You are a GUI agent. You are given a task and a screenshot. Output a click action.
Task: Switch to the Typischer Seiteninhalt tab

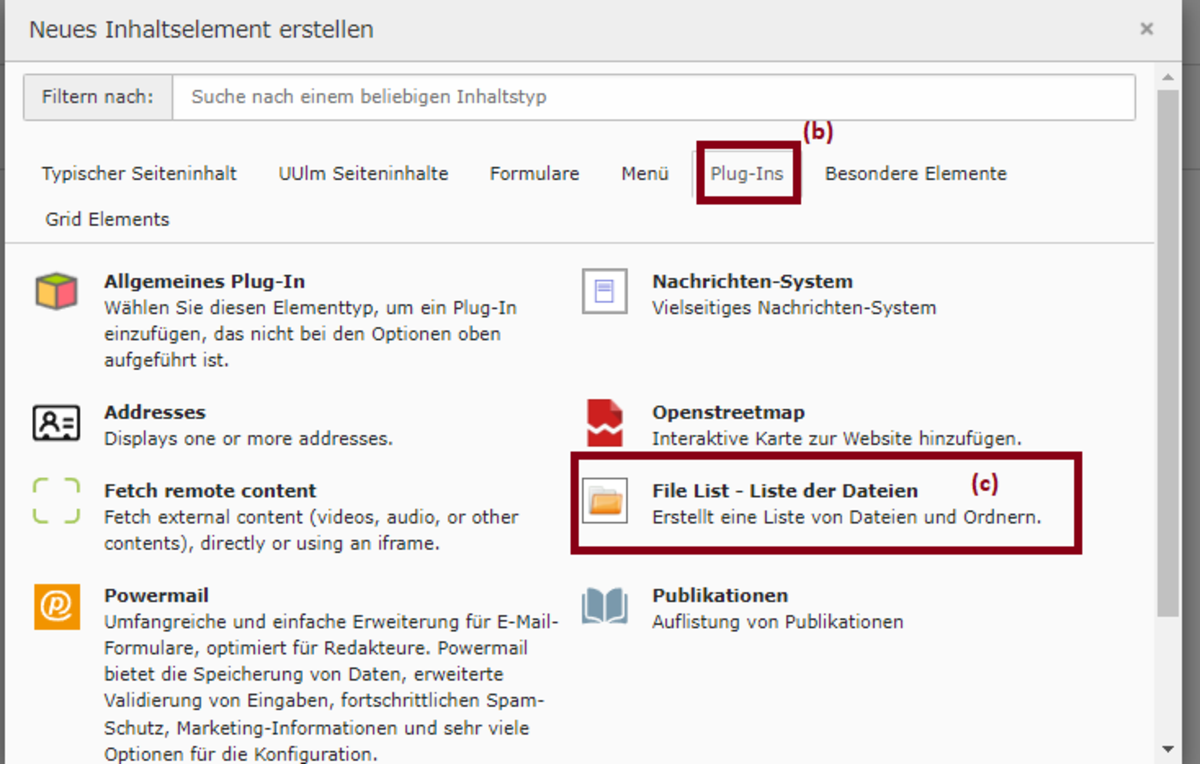point(139,174)
